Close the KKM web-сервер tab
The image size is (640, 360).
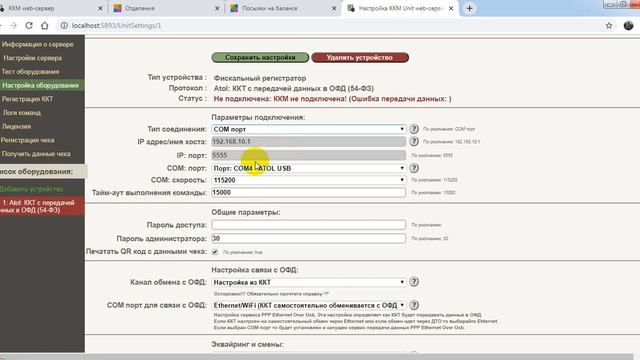click(100, 8)
